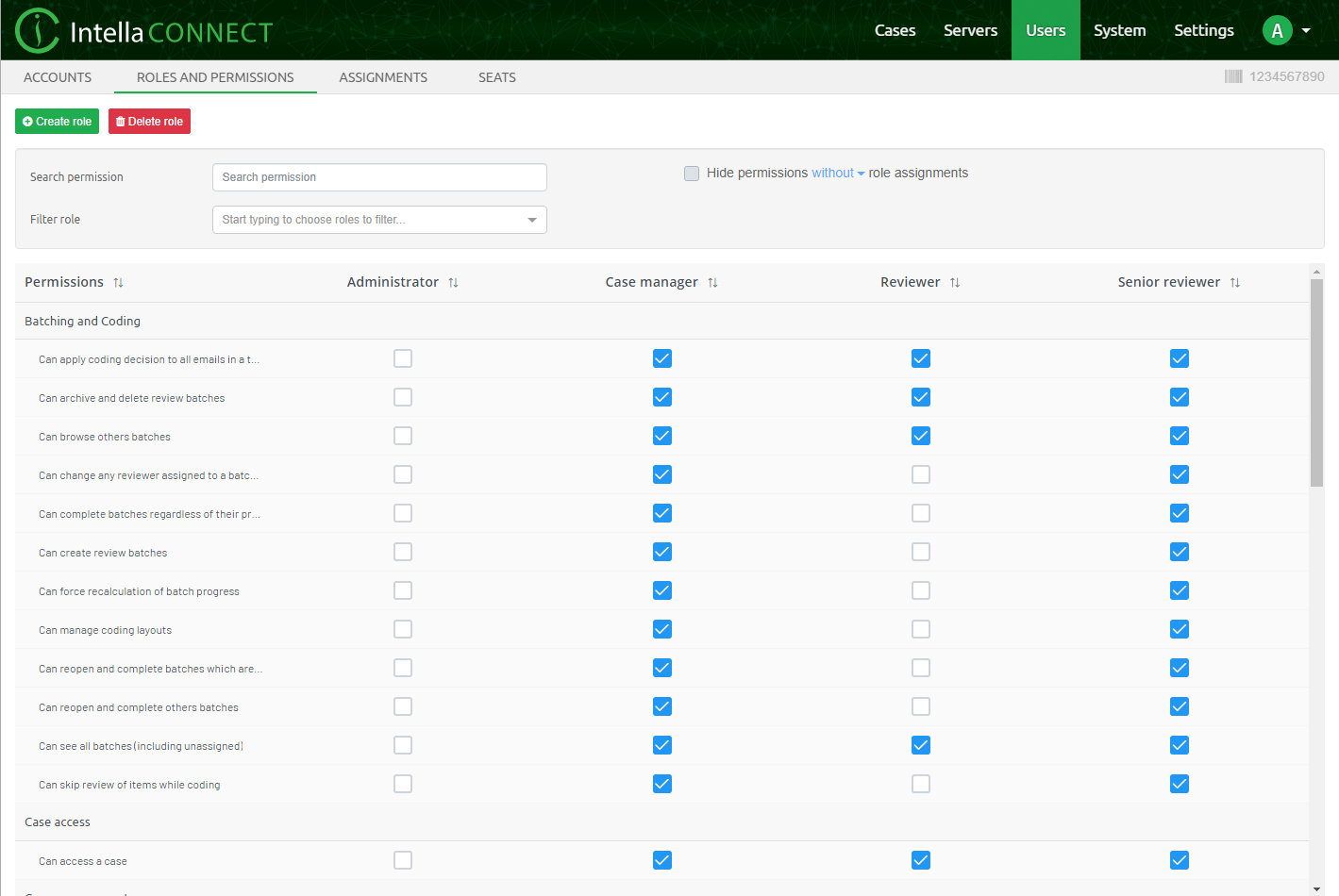Sort the Reviewer column via arrows

[955, 283]
